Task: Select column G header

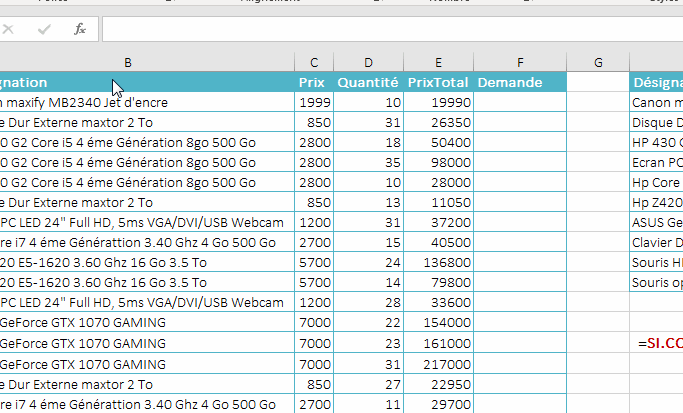Action: click(598, 63)
